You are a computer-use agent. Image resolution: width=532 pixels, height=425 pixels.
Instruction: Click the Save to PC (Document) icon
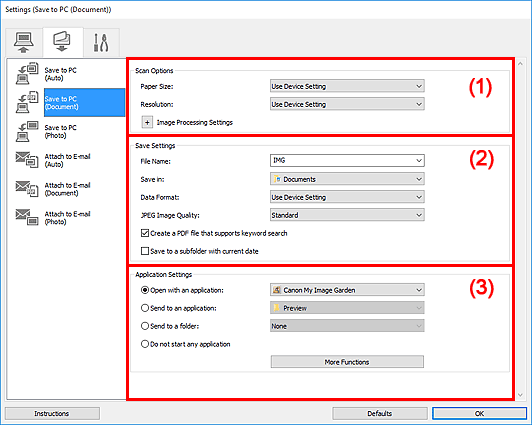(x=27, y=102)
